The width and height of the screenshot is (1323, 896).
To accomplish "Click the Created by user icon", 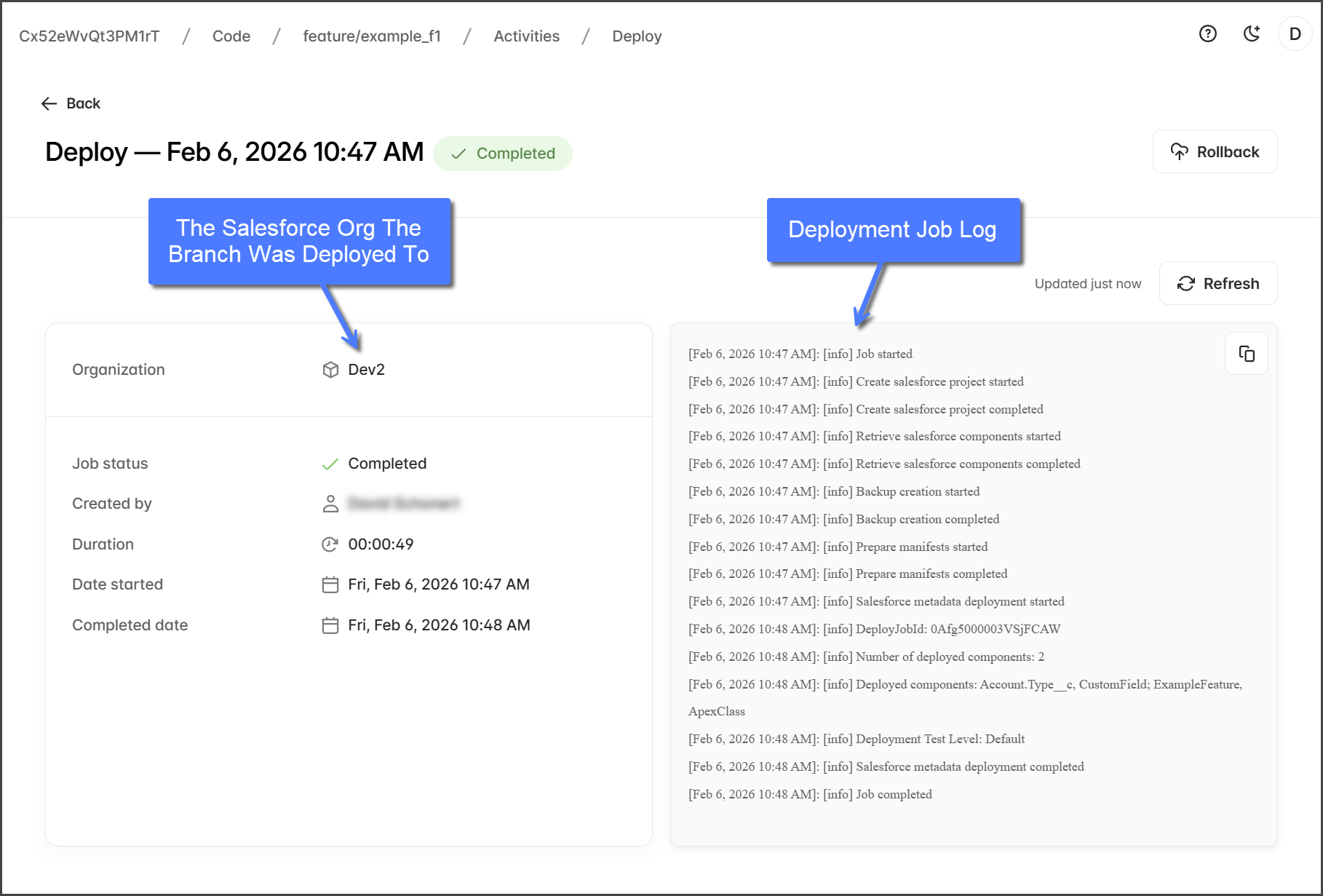I will pyautogui.click(x=330, y=504).
